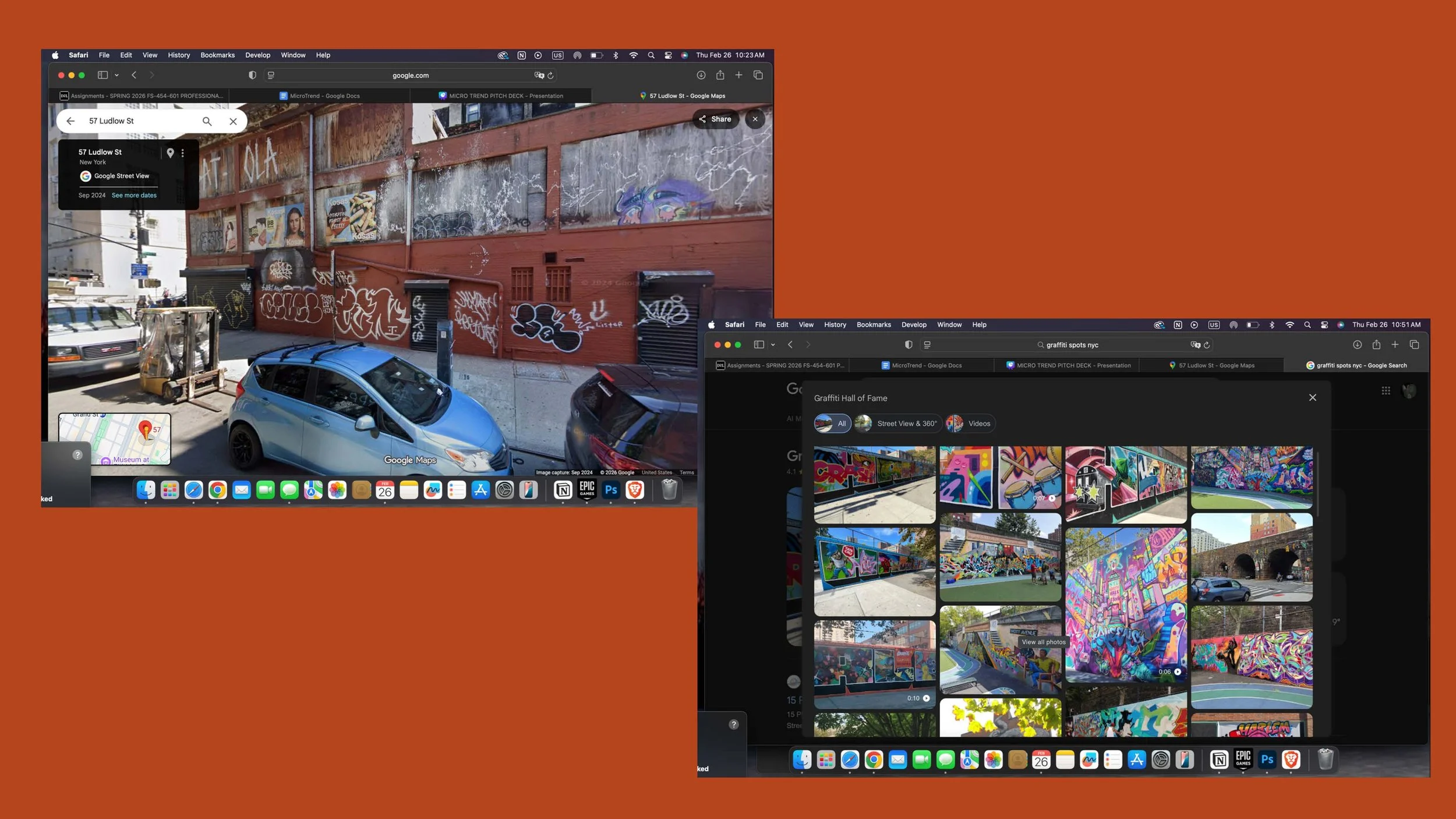Clear the 57 Ludlow St search text
The image size is (1456, 819).
(233, 121)
